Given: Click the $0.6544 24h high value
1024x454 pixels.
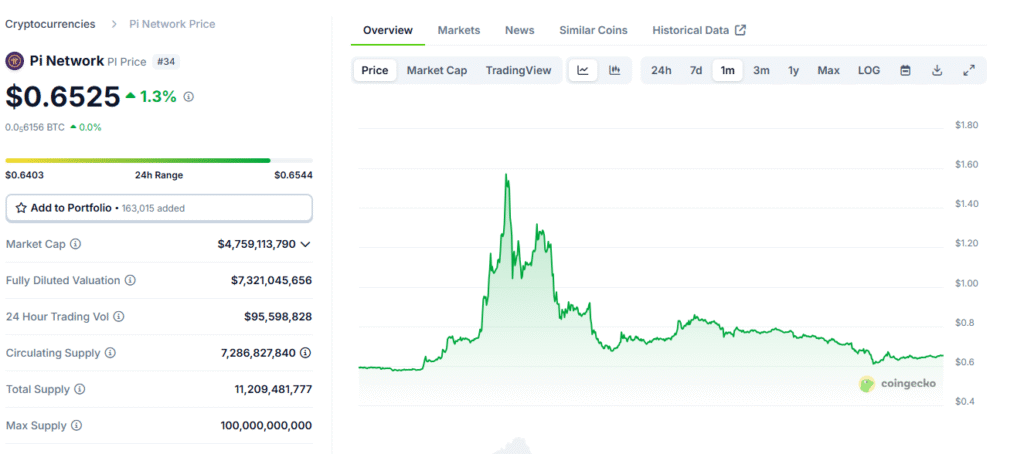Looking at the screenshot, I should [x=293, y=175].
